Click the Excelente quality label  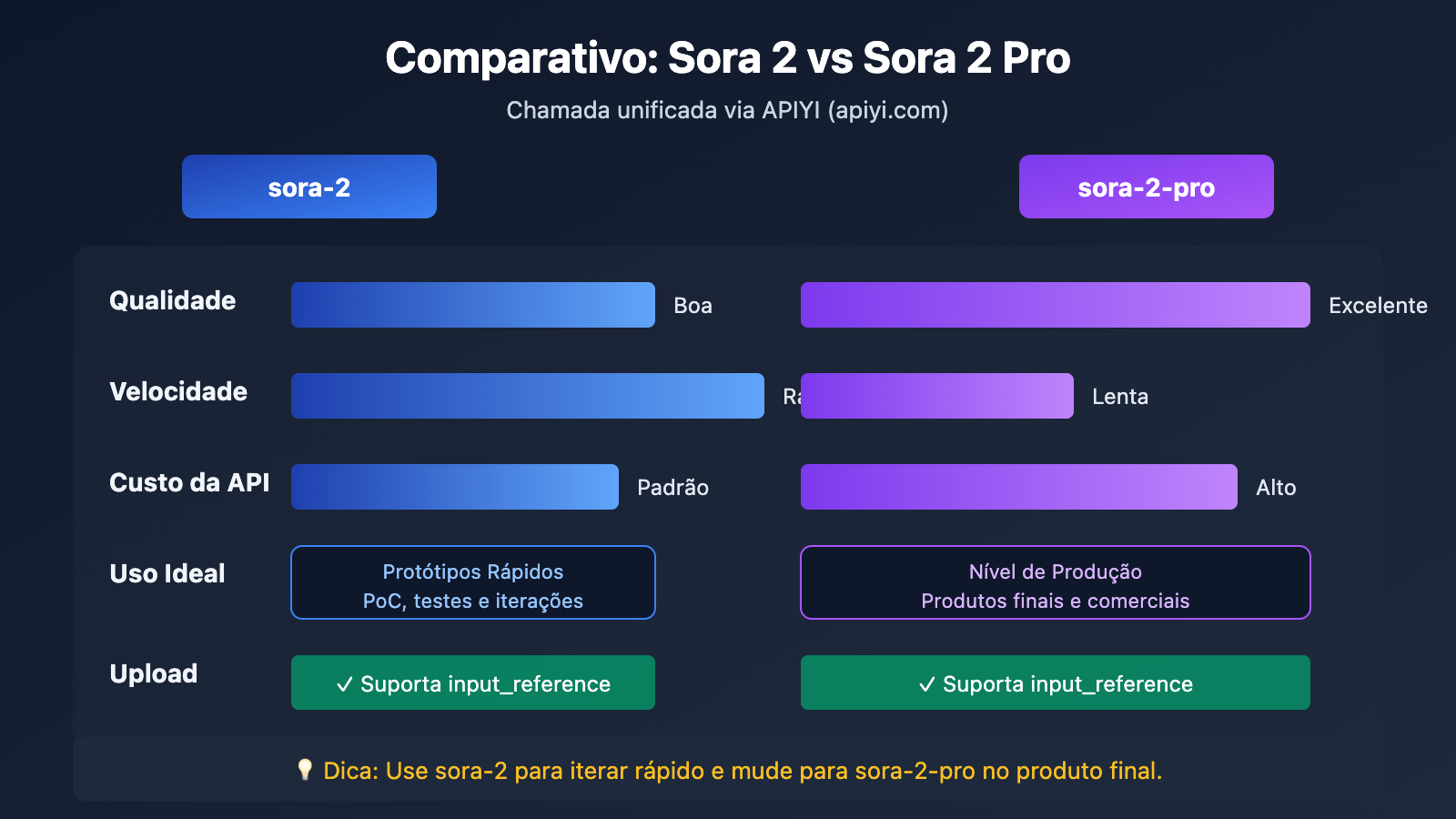1378,306
